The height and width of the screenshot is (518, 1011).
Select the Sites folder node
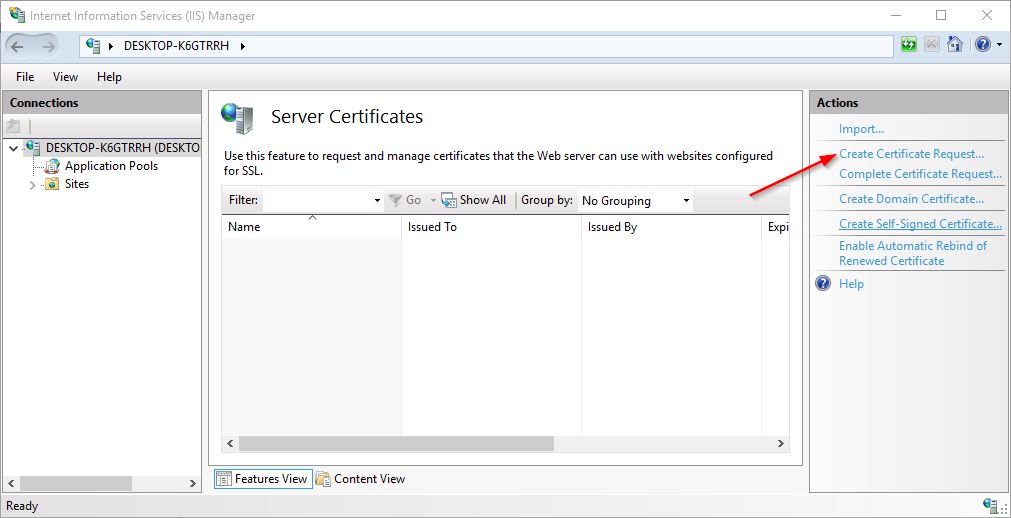tap(76, 184)
